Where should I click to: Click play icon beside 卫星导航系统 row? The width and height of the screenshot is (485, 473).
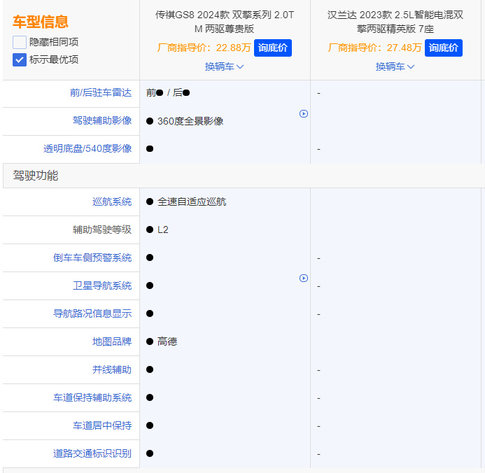(303, 278)
